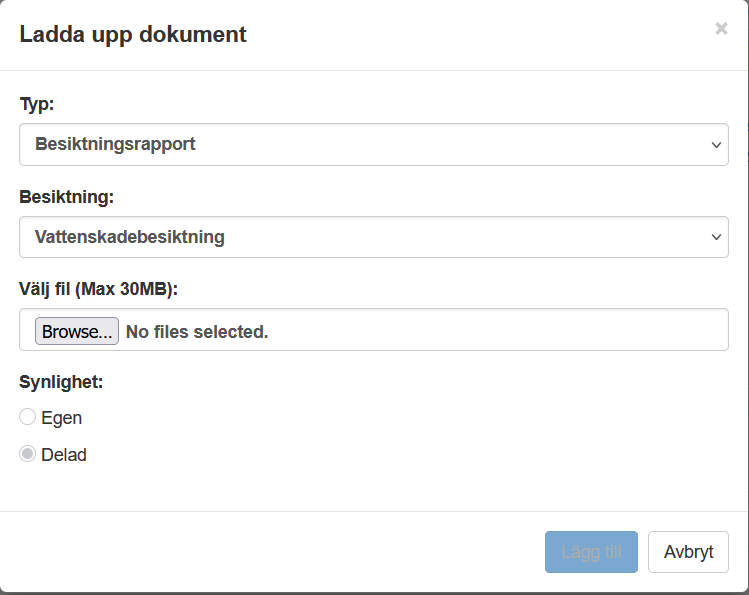The image size is (749, 595).
Task: Close the upload dialog with the X icon
Action: point(721,29)
